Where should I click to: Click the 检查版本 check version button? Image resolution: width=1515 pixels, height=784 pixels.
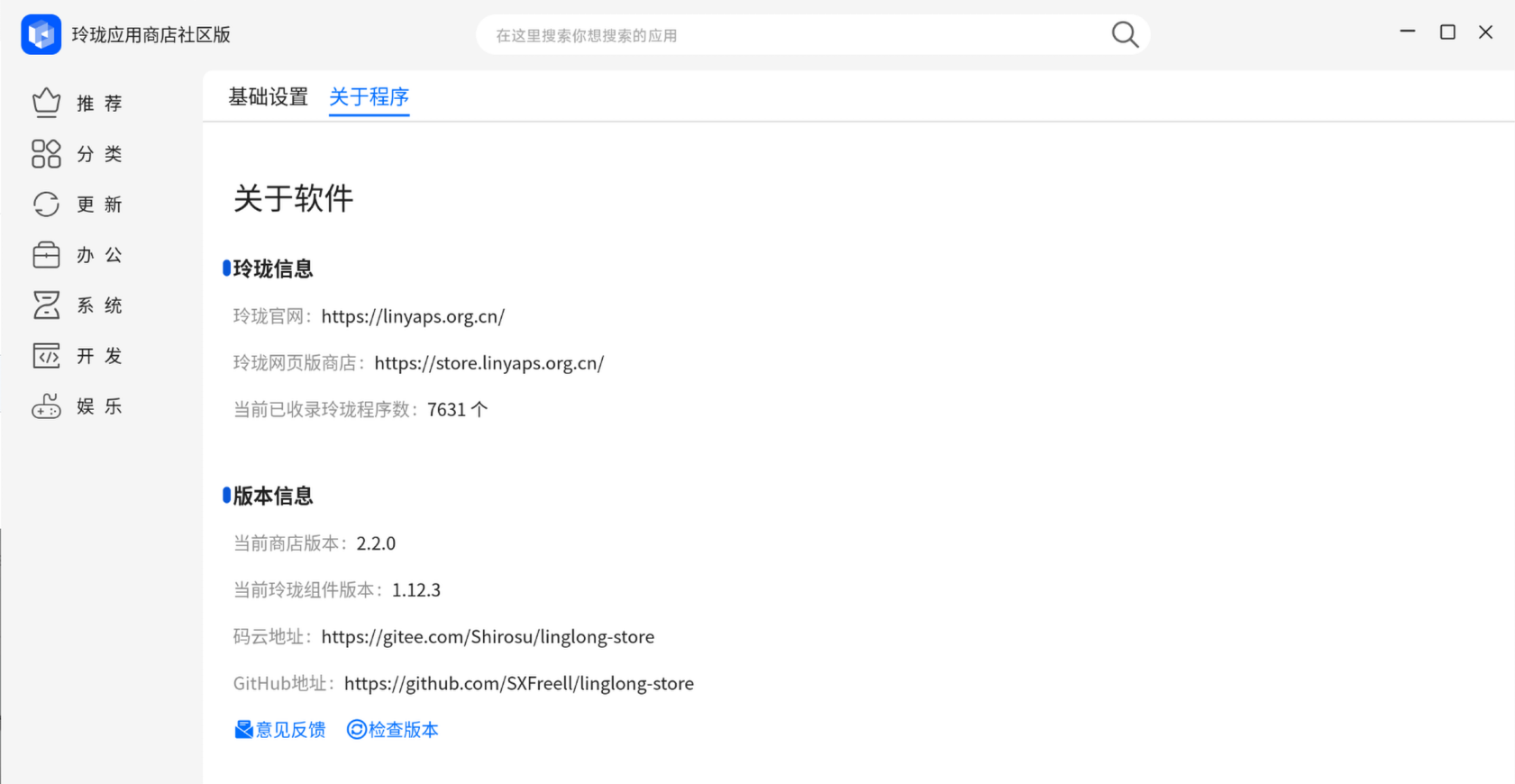(x=392, y=730)
